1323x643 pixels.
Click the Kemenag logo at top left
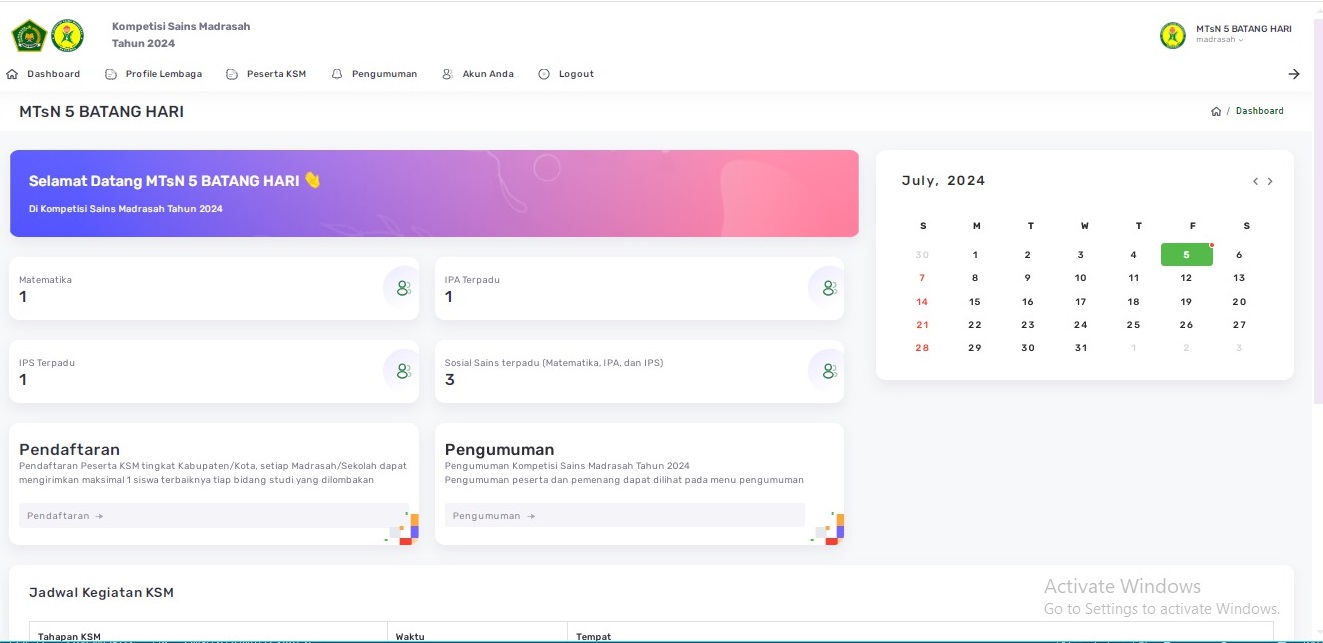tap(28, 36)
